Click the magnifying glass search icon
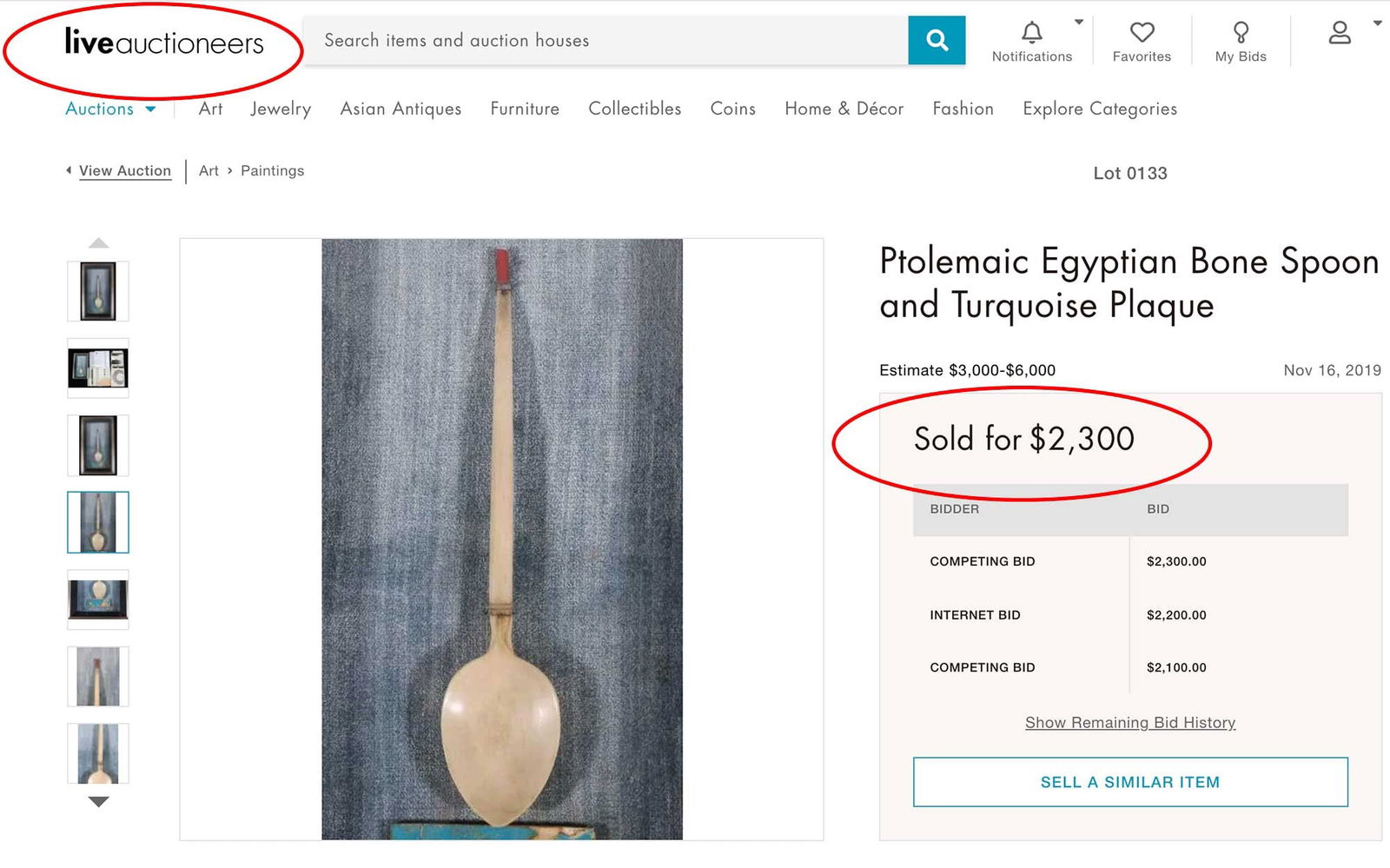 tap(937, 39)
